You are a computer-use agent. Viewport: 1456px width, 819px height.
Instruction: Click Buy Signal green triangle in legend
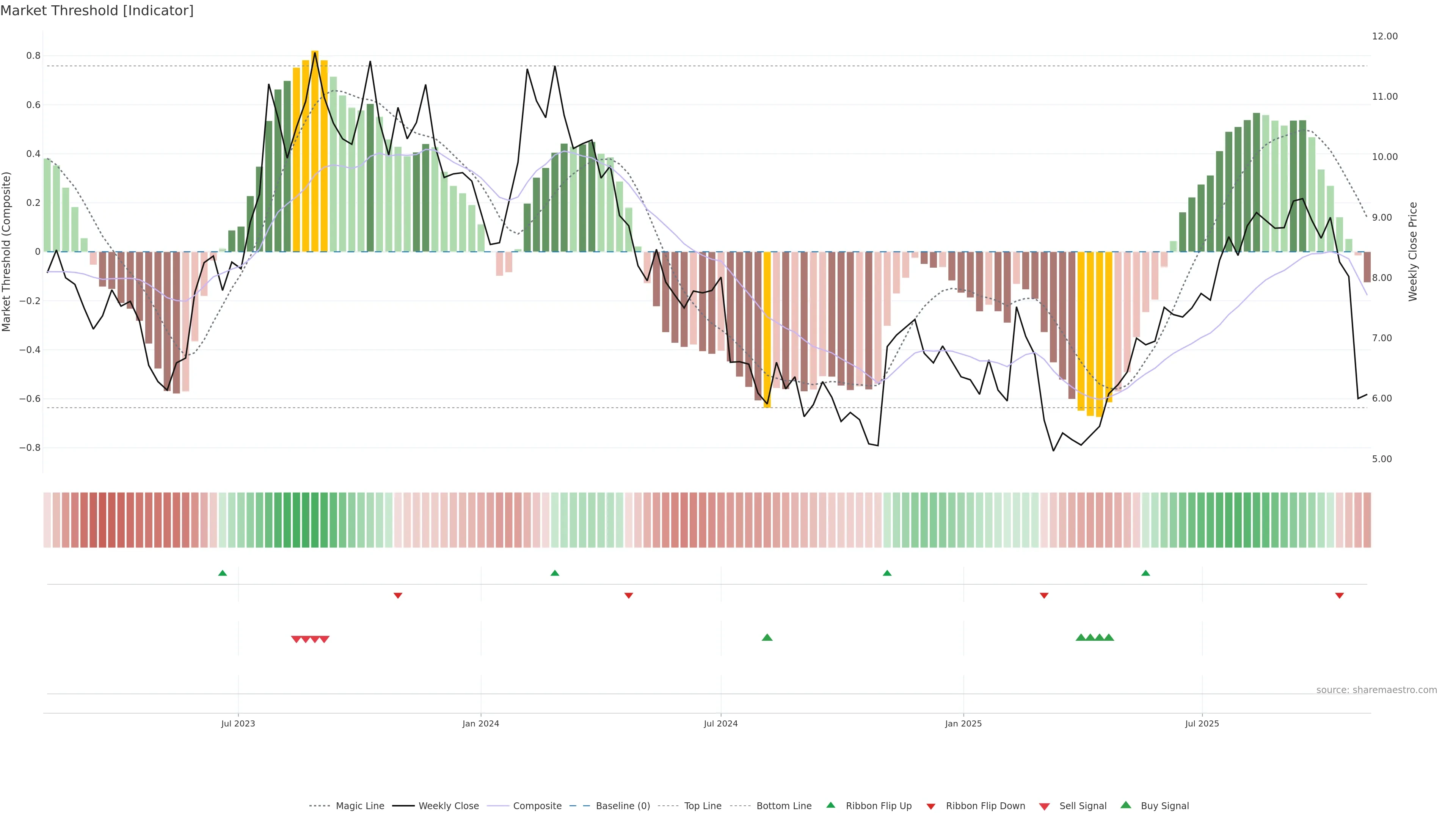point(1126,805)
